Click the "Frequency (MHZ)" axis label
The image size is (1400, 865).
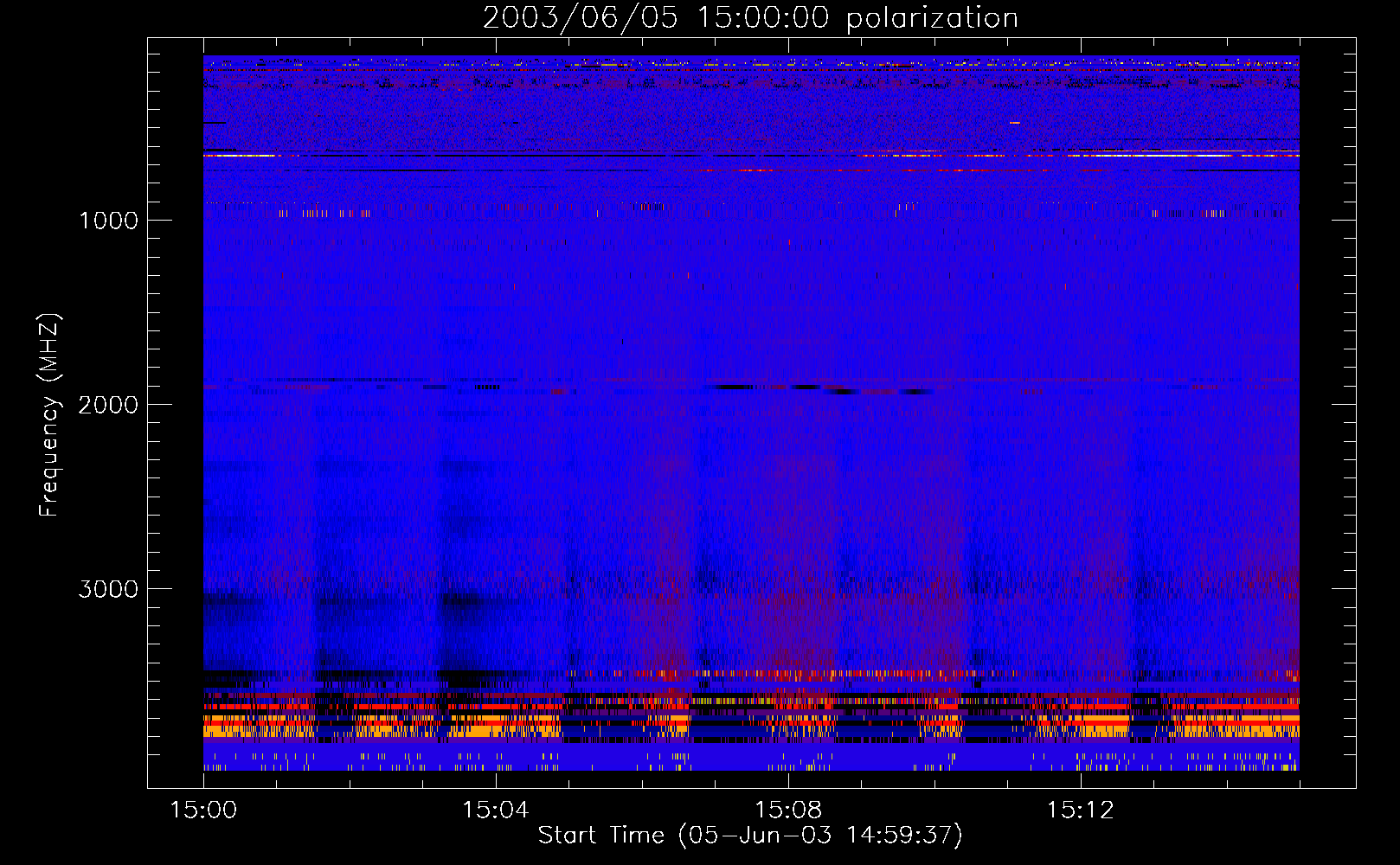point(49,415)
